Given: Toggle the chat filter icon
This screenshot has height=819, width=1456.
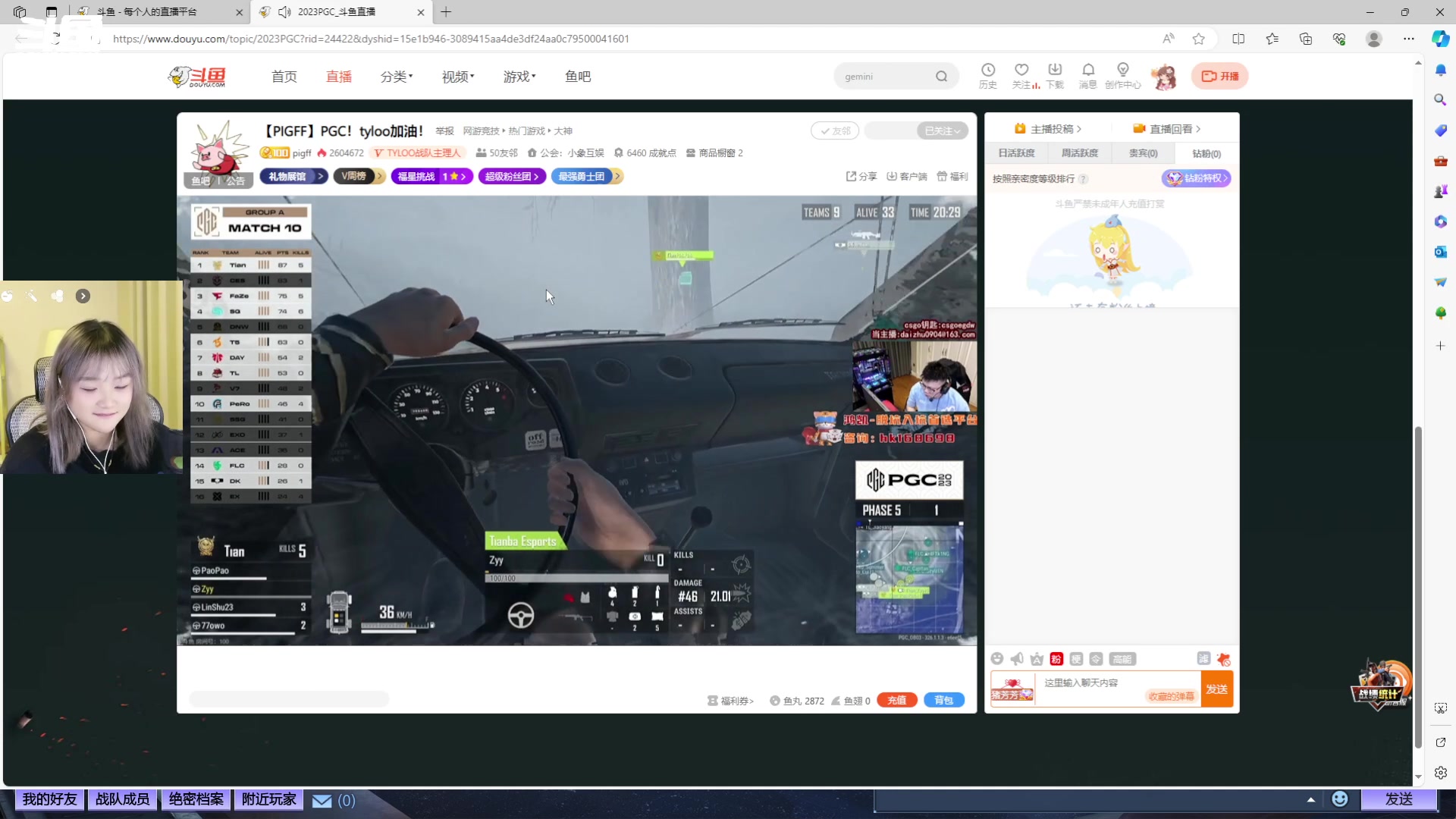Looking at the screenshot, I should click(x=1203, y=658).
